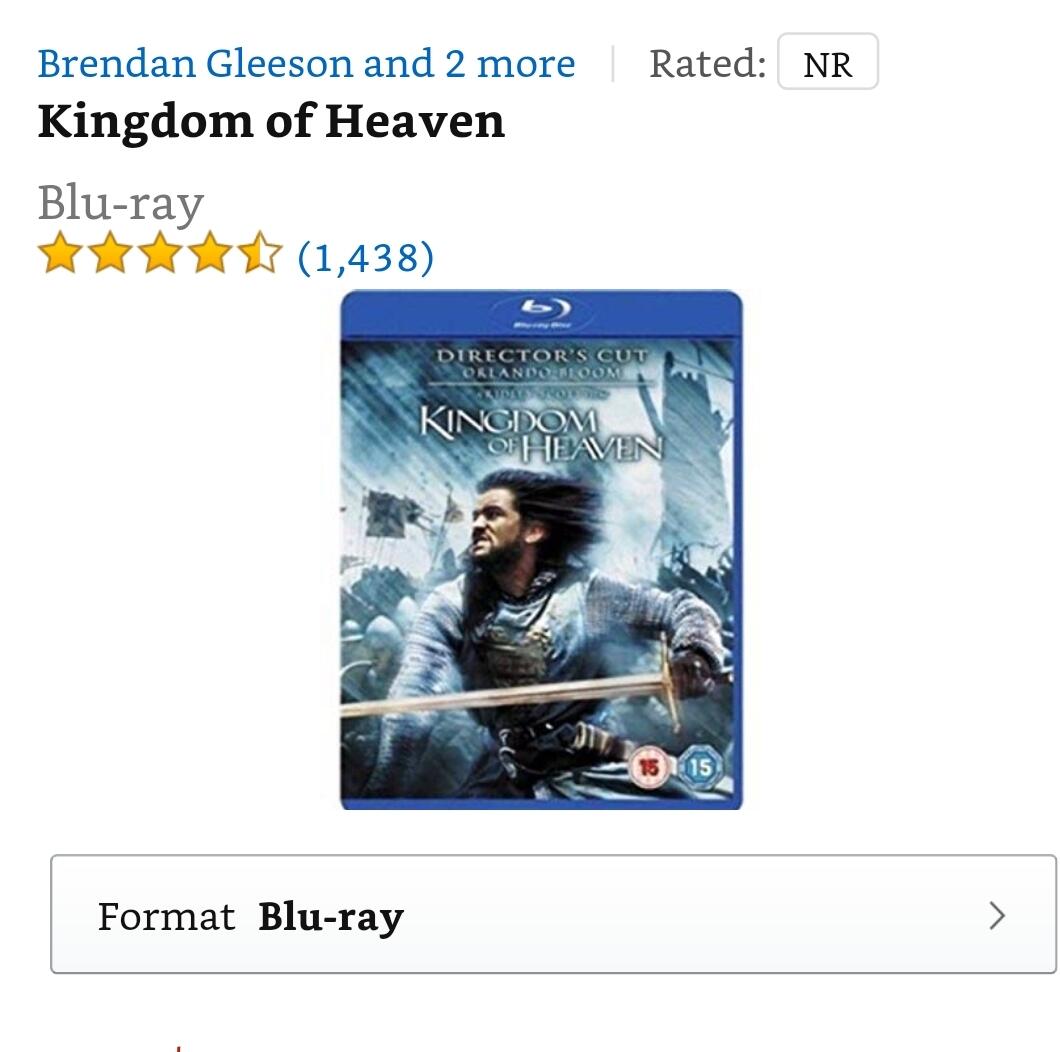Screen dimensions: 1060x1052
Task: Click the Blu-ray Disc logo on cover
Action: 543,313
